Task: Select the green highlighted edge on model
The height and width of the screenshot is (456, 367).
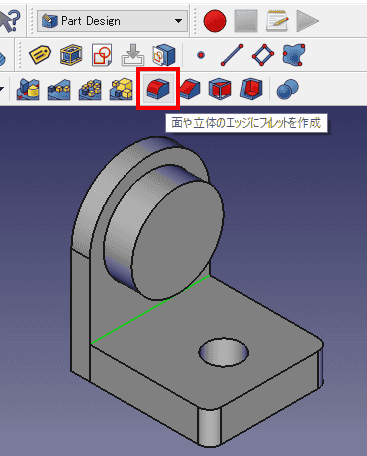Action: (151, 309)
